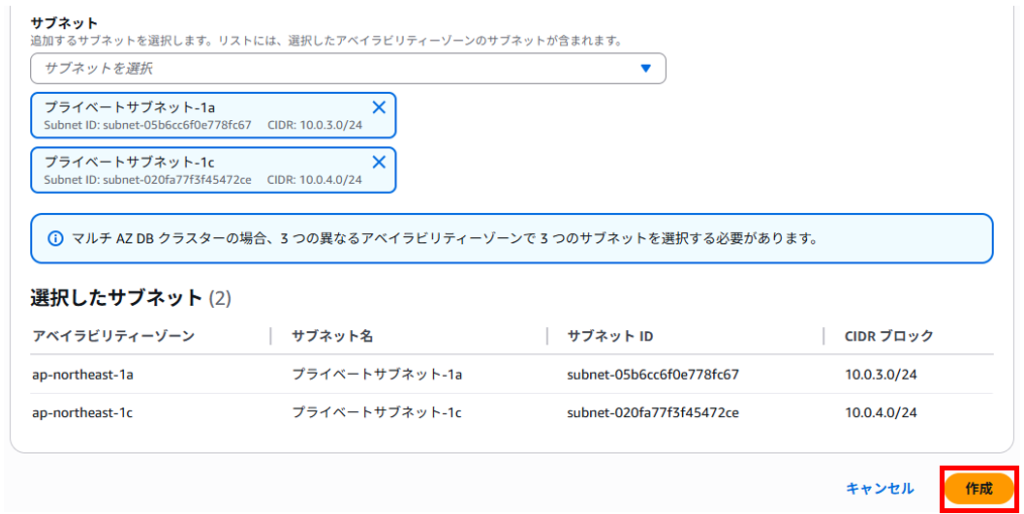This screenshot has height=514, width=1024.
Task: Click the 10.0.3.0/24 CIDR cell
Action: tap(881, 374)
